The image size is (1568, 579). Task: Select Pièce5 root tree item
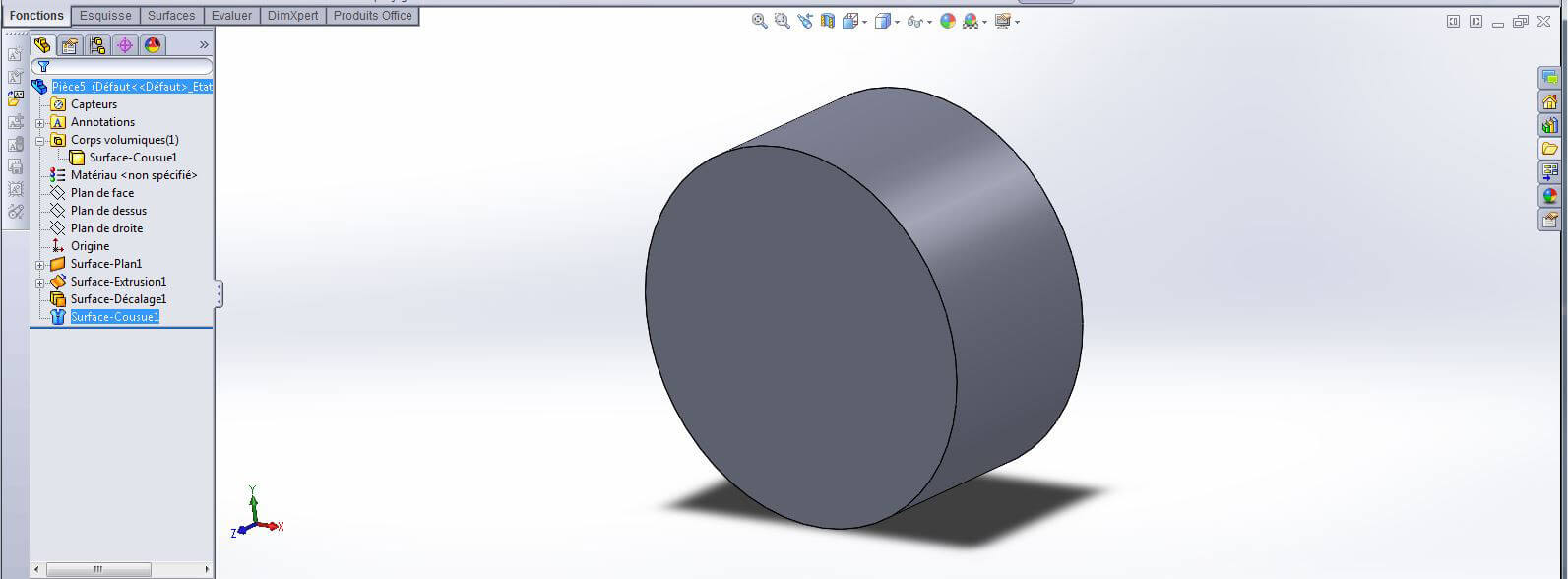(x=132, y=87)
